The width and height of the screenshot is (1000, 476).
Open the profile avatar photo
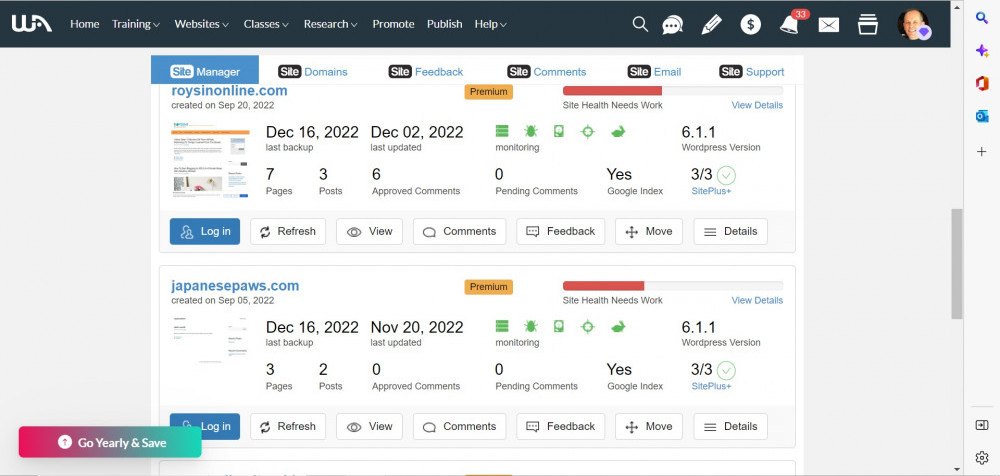[914, 24]
